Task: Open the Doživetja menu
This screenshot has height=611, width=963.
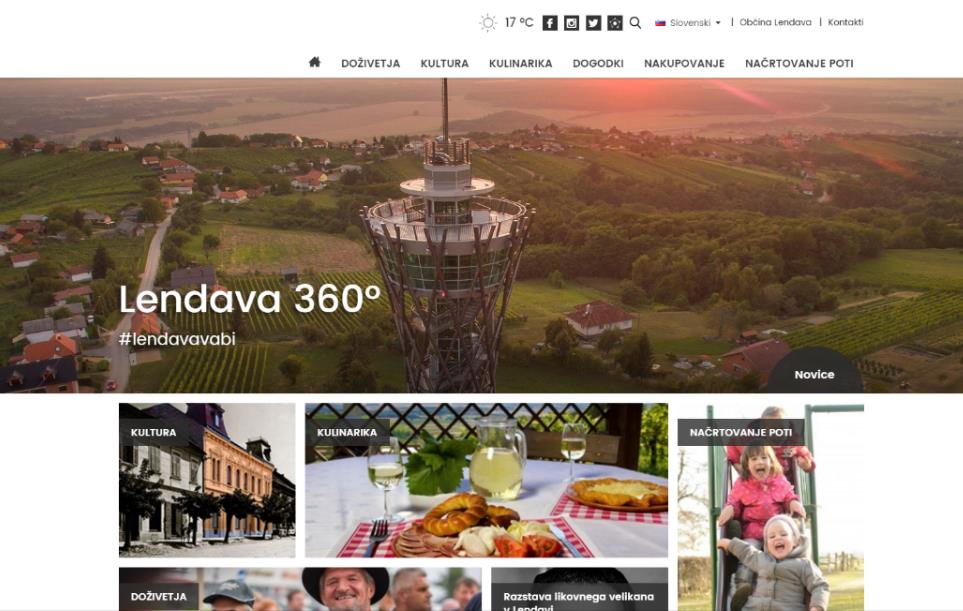Action: pos(370,63)
